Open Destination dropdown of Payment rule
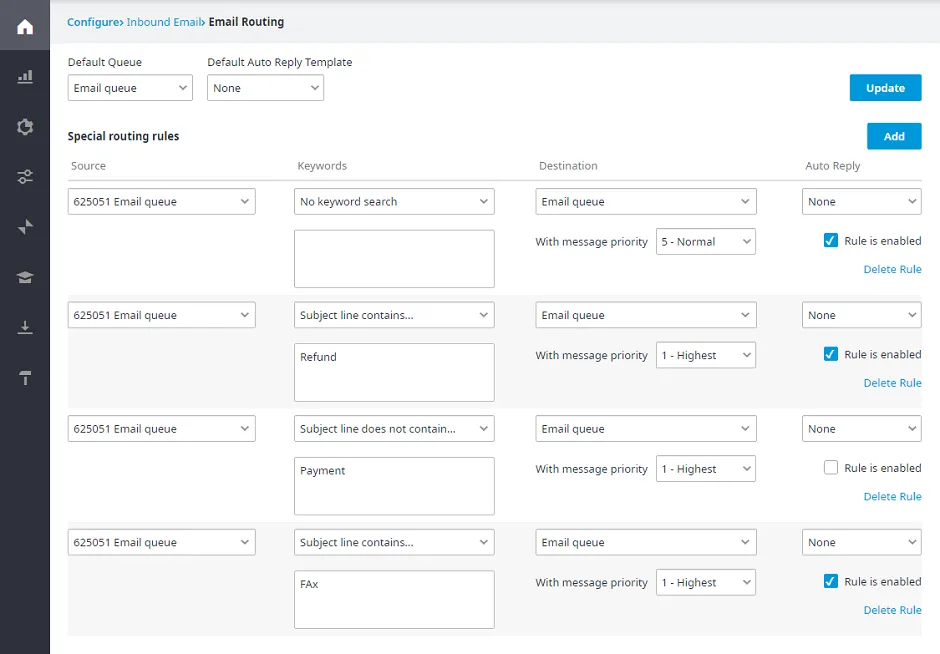Screen dimensions: 940x654 [646, 429]
